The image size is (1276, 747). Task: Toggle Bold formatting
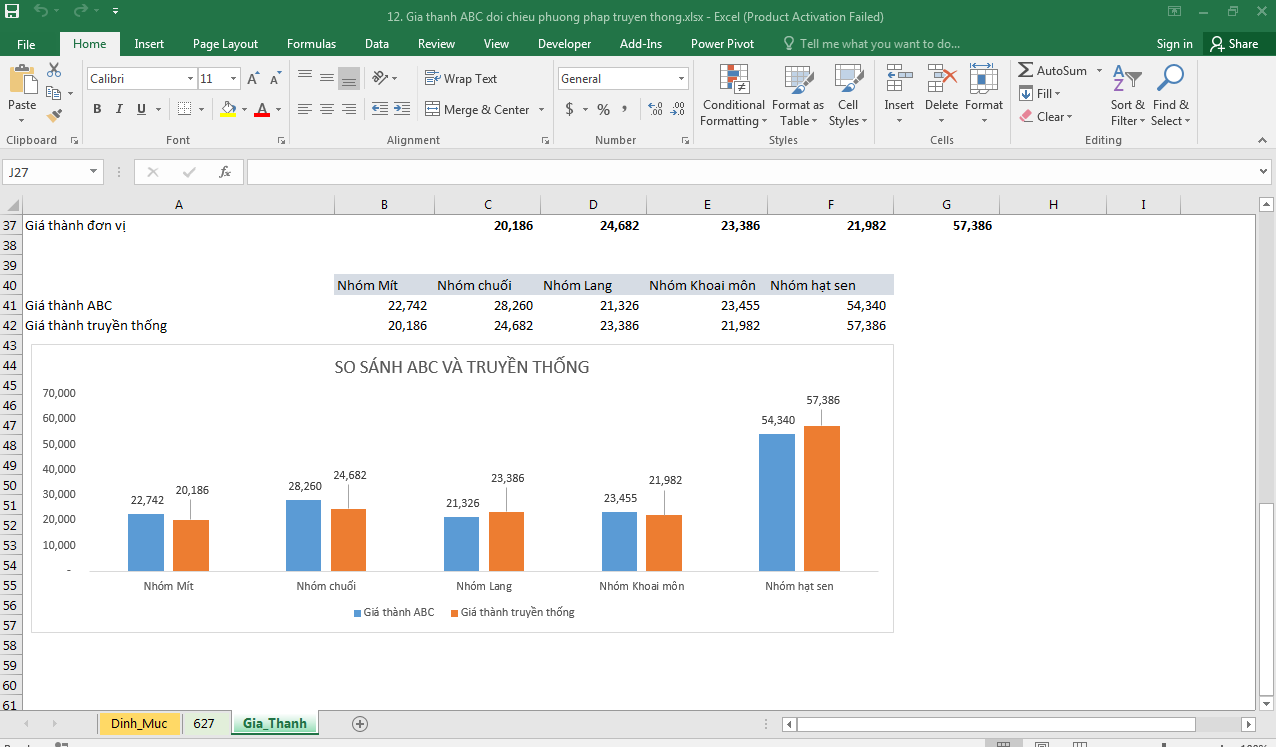[x=97, y=109]
